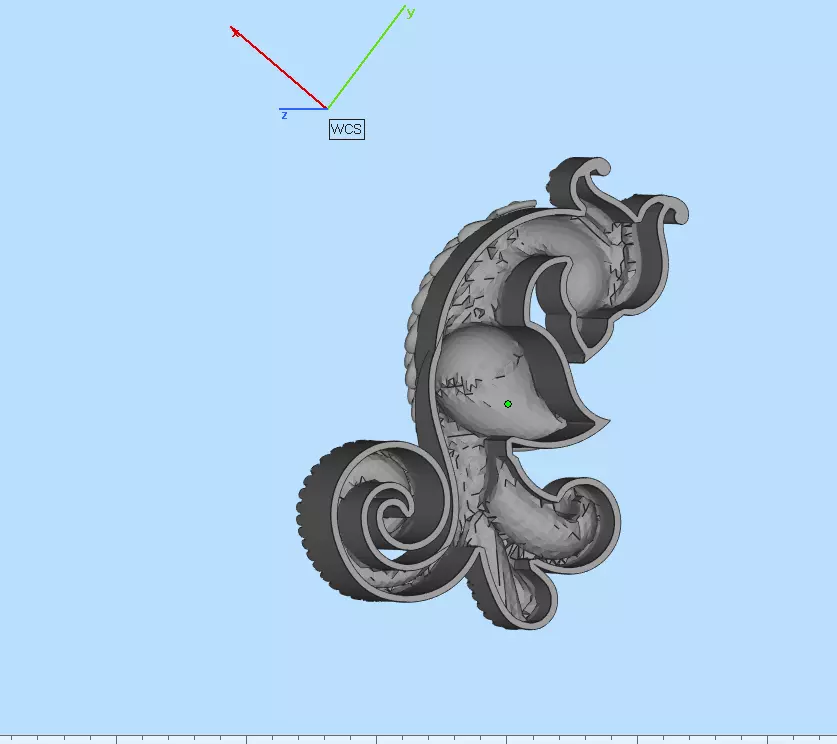Click the green Y axis line

point(366,57)
